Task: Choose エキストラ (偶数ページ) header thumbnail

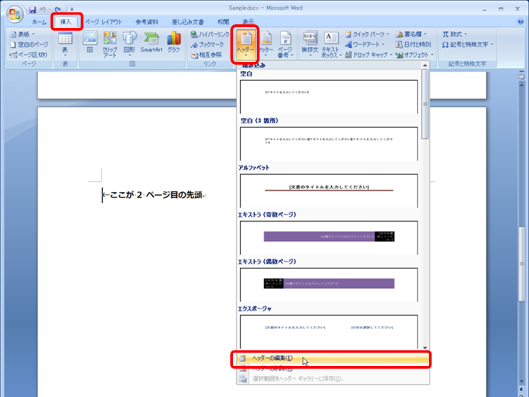Action: pos(329,284)
